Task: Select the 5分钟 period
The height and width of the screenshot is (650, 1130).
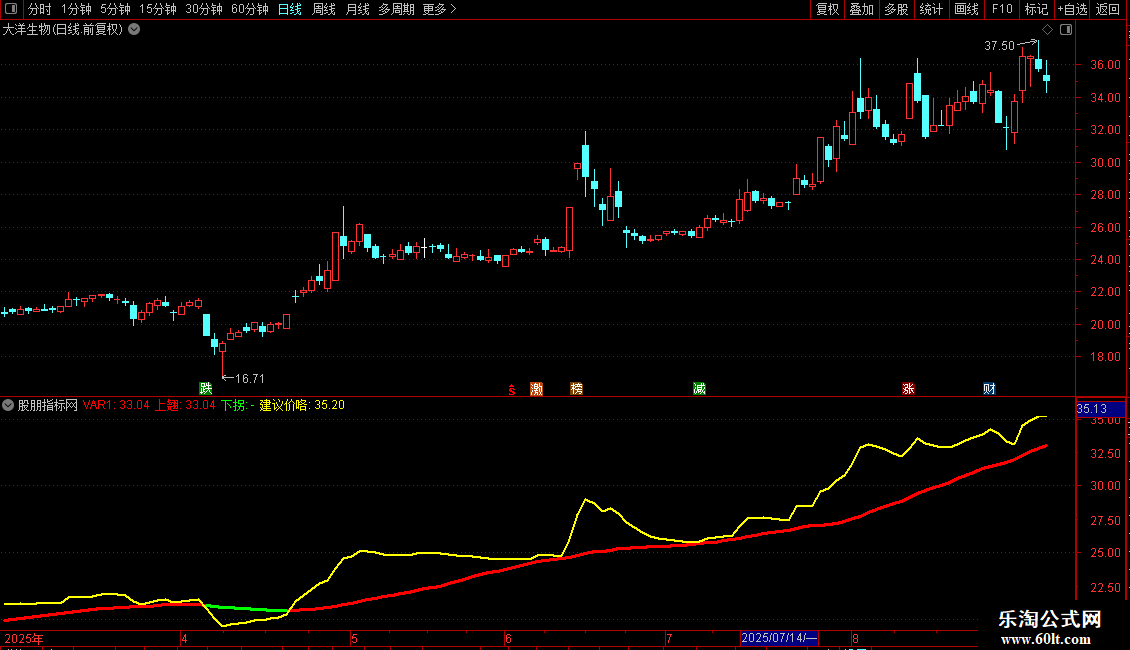Action: pyautogui.click(x=115, y=9)
